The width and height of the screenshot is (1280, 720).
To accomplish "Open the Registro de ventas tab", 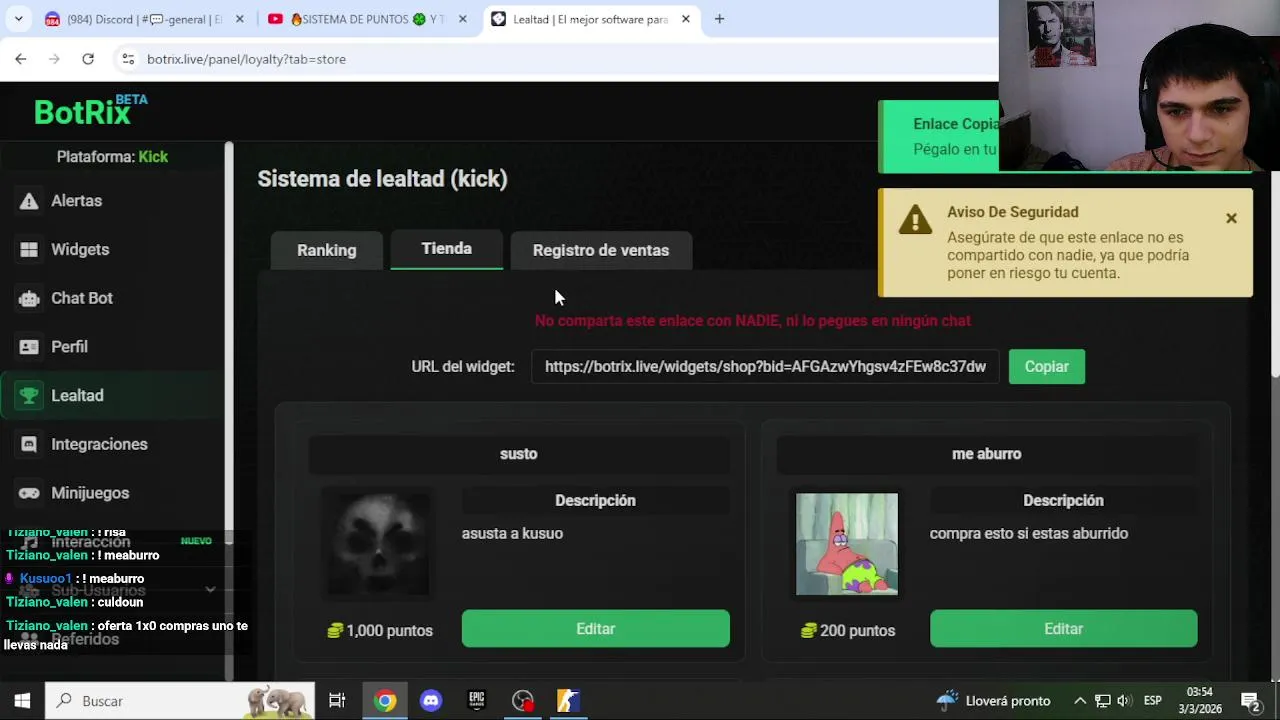I will coord(601,250).
